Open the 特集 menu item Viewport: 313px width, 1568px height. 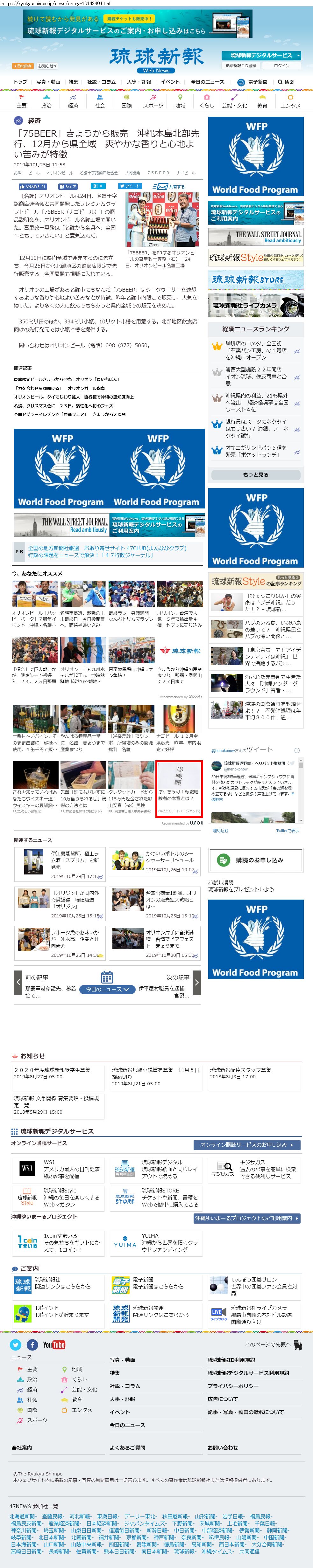point(73,82)
